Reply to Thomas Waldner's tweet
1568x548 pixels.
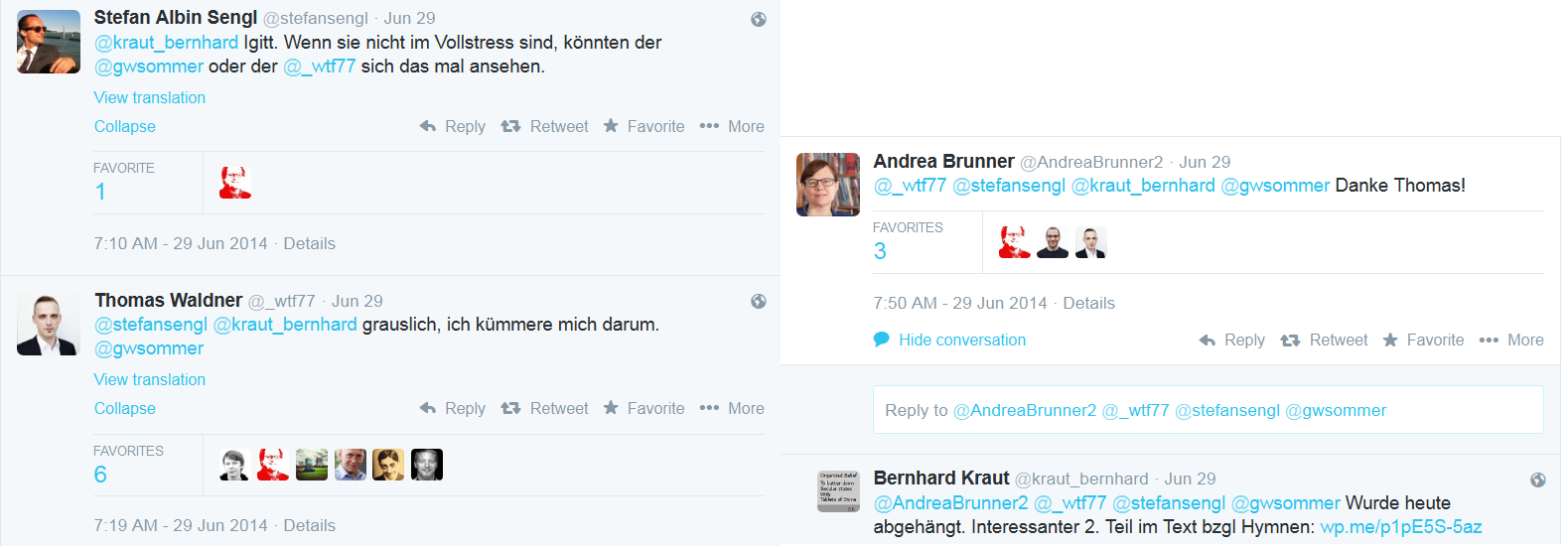[453, 409]
